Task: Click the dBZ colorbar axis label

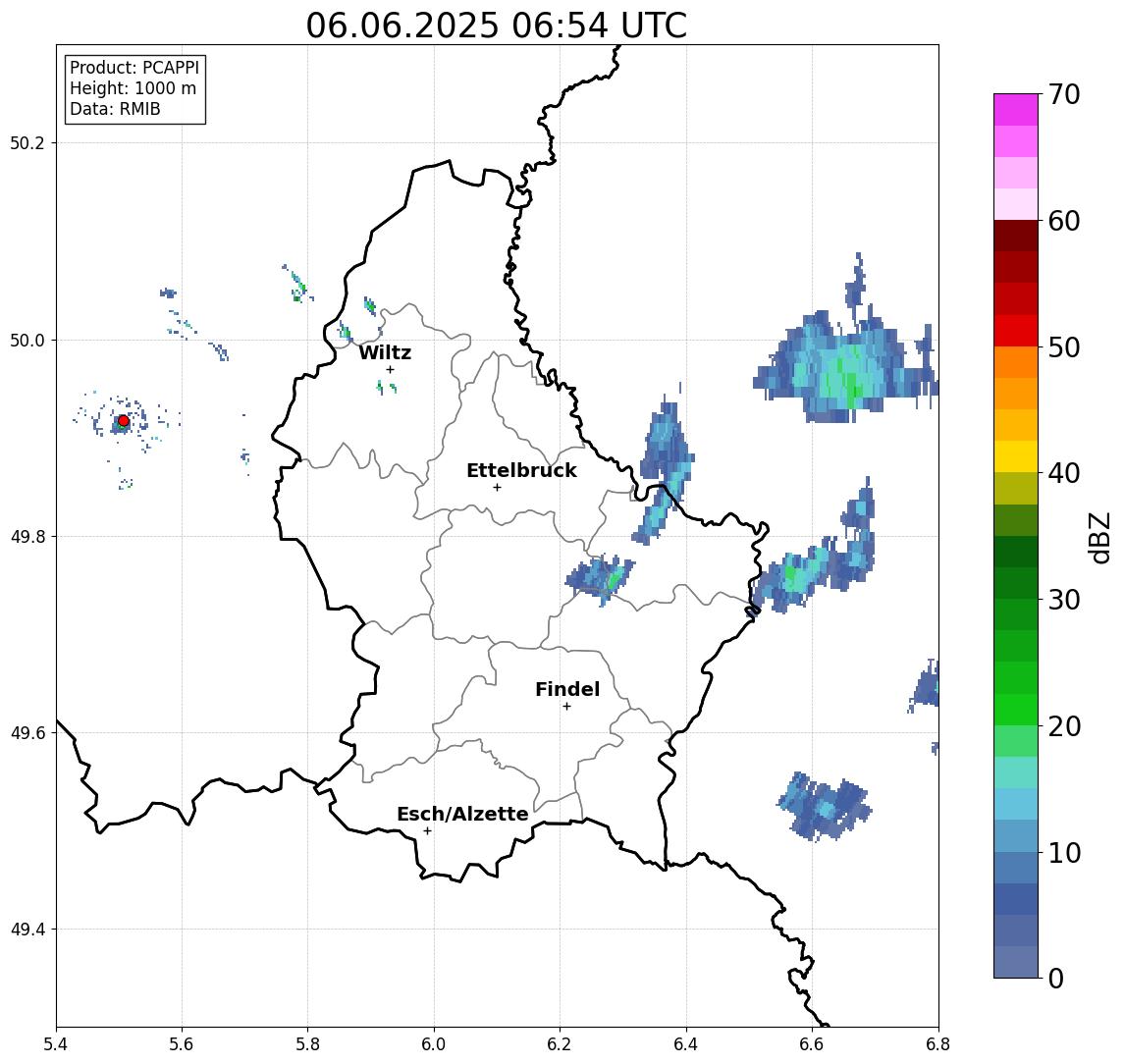Action: (x=1098, y=538)
